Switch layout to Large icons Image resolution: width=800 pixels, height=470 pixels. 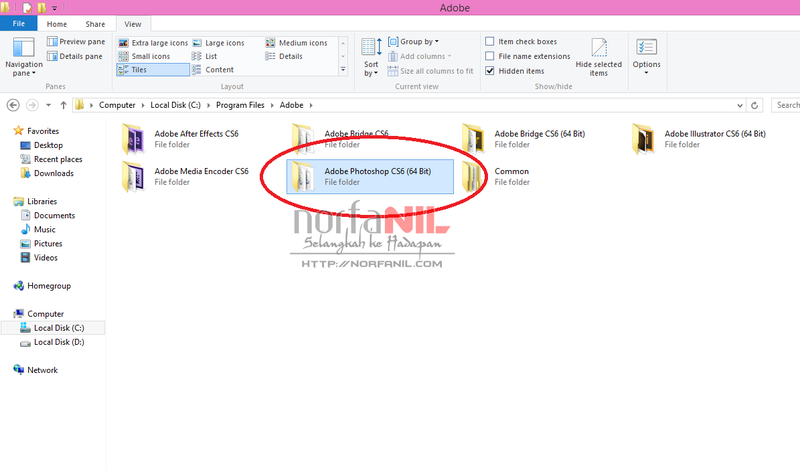(x=218, y=43)
